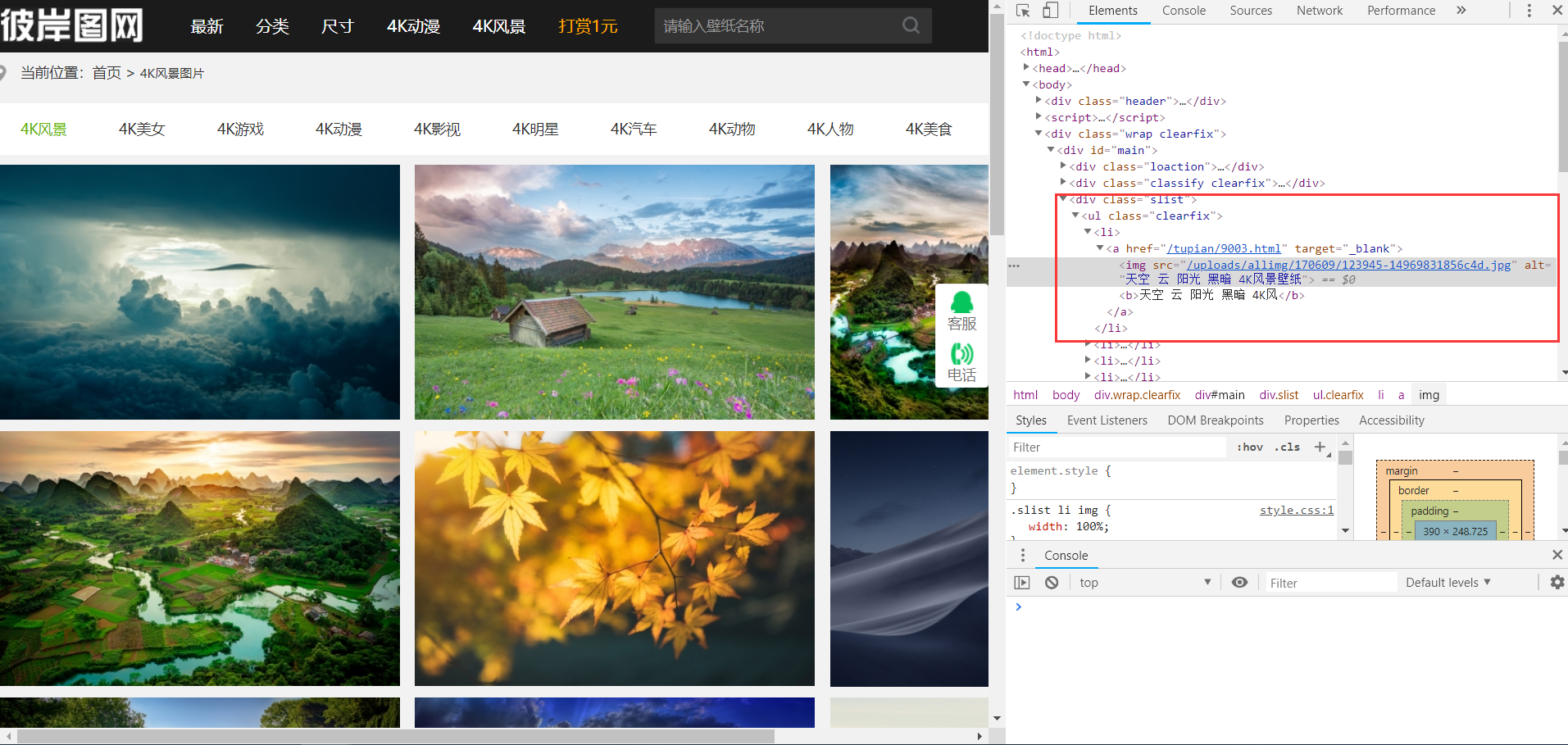
Task: Follow the style.css:1 stylesheet link
Action: pyautogui.click(x=1296, y=510)
